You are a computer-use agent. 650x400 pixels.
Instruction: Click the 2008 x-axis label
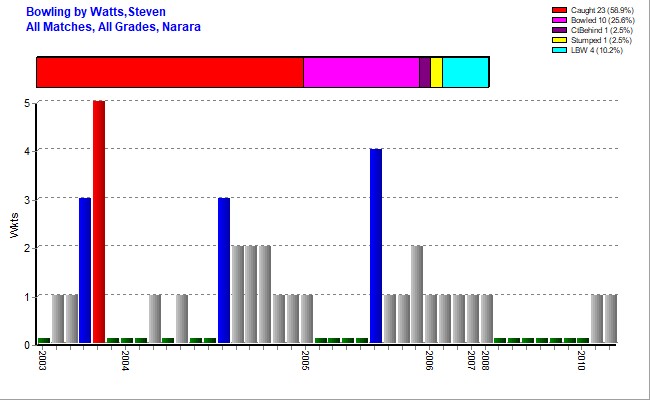pos(485,360)
